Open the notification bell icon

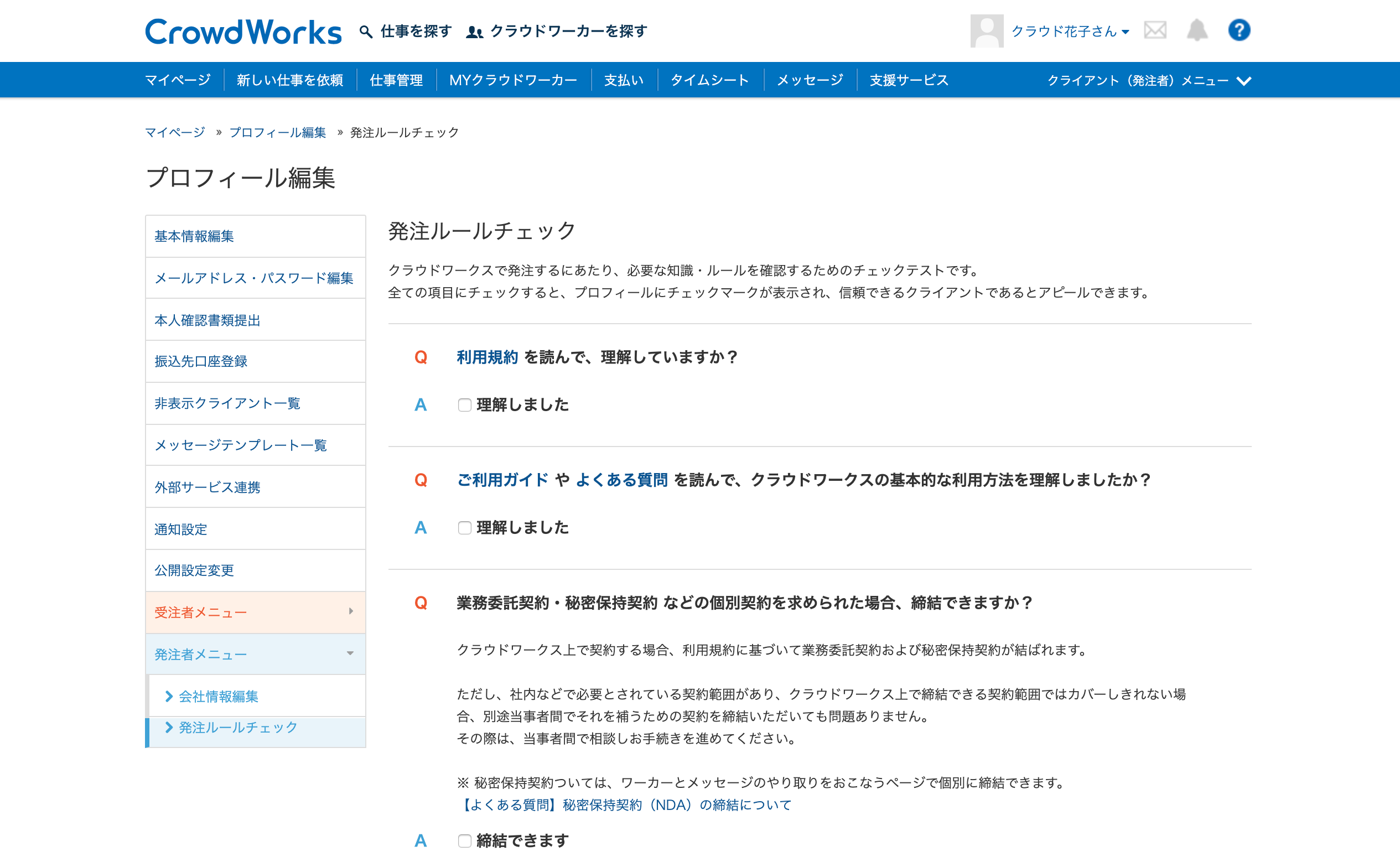pos(1196,30)
